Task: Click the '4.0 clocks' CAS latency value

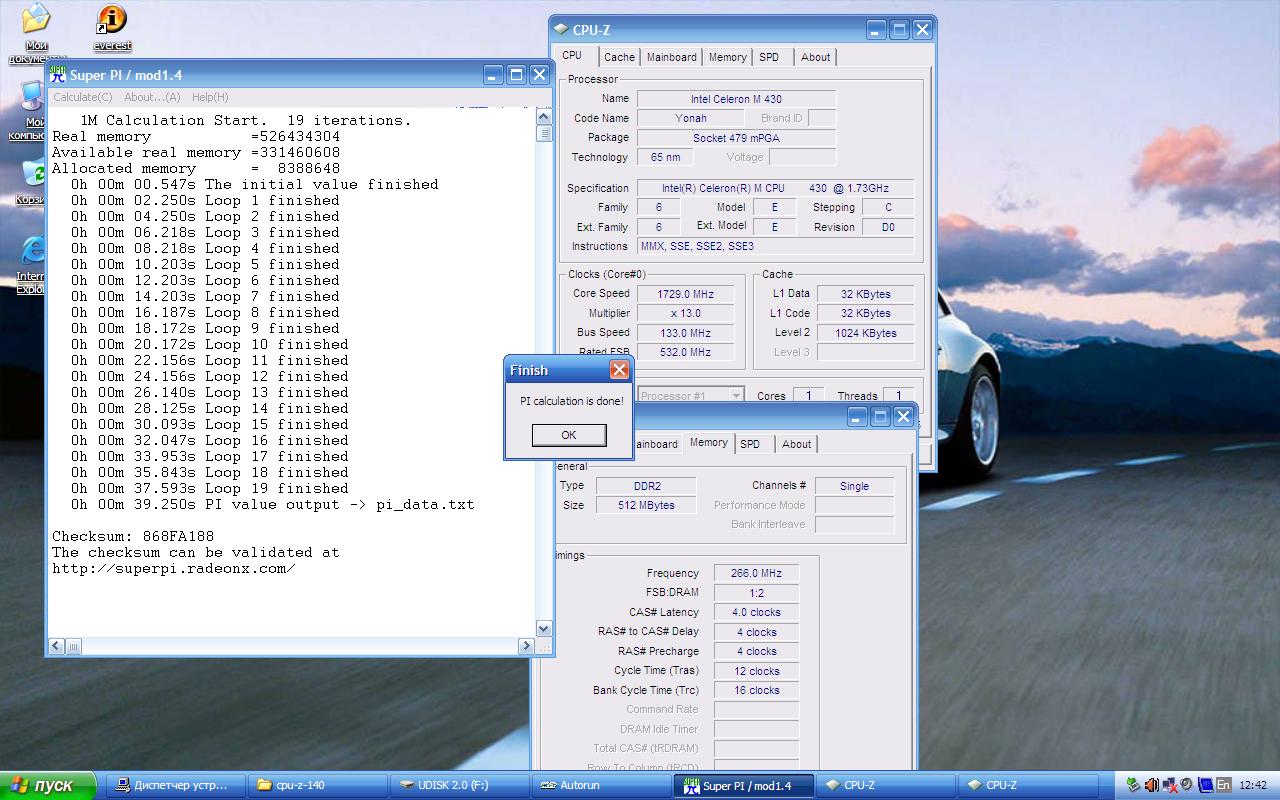Action: (x=756, y=612)
